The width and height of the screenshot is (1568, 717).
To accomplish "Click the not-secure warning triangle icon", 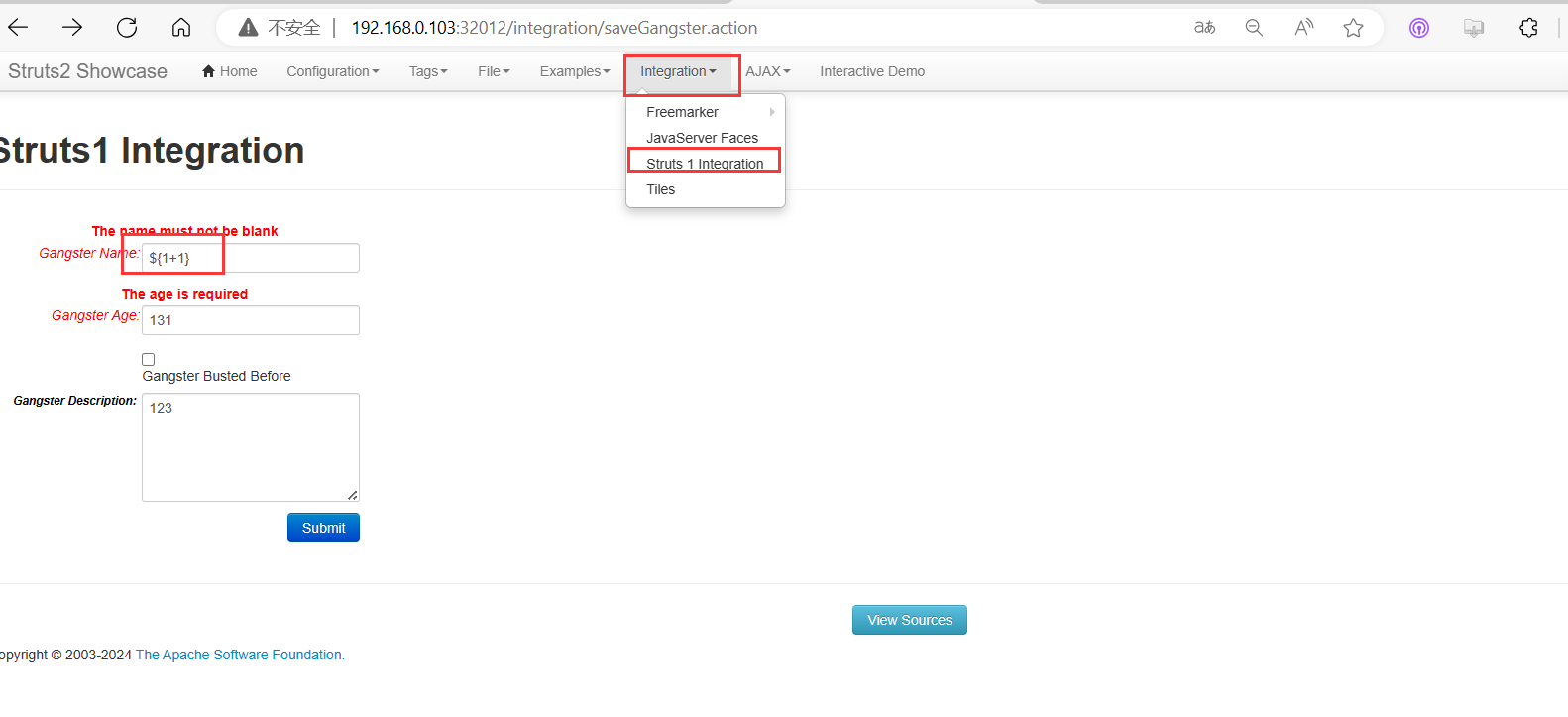I will [248, 28].
